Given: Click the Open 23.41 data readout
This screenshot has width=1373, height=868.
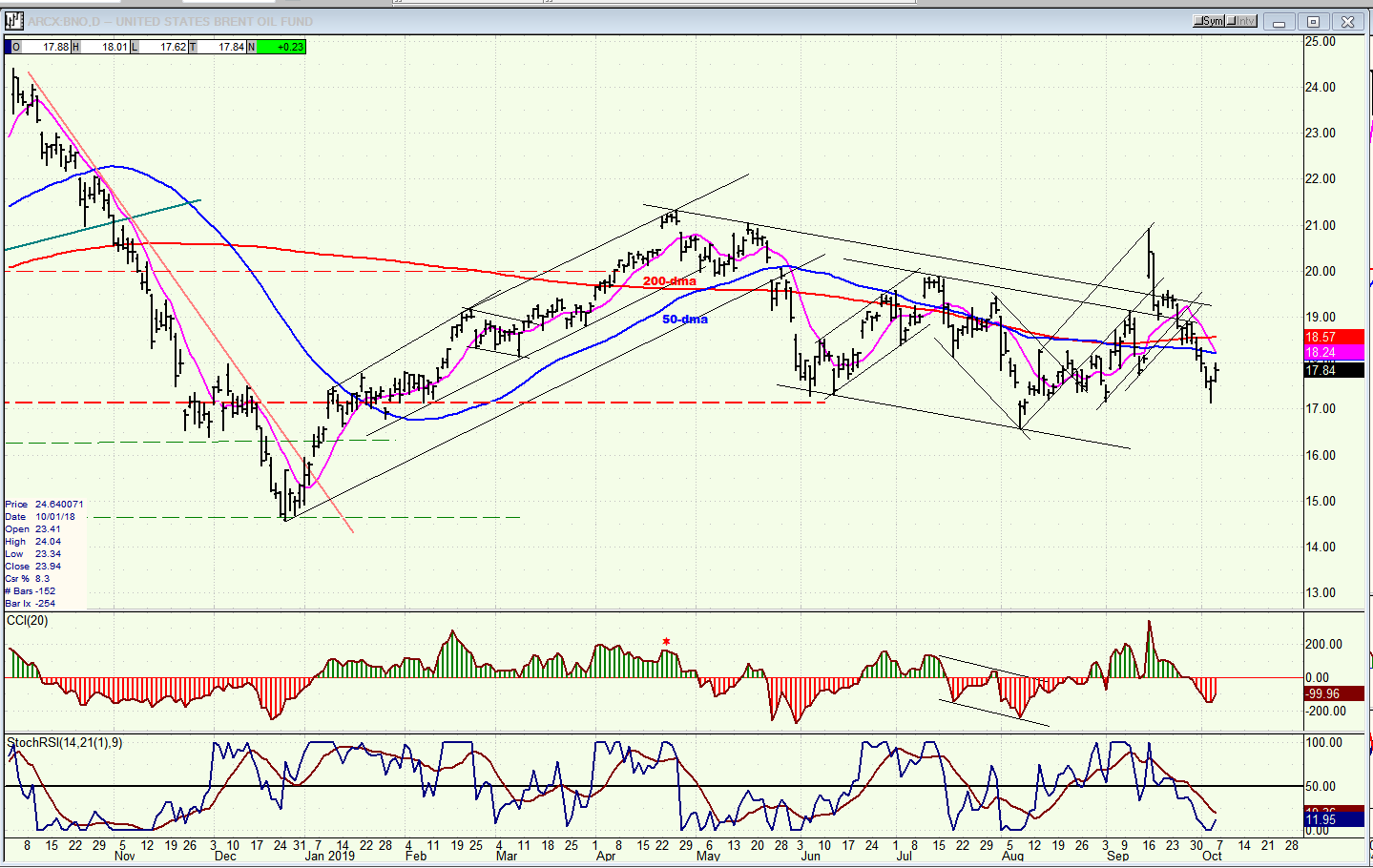Looking at the screenshot, I should click(x=33, y=529).
